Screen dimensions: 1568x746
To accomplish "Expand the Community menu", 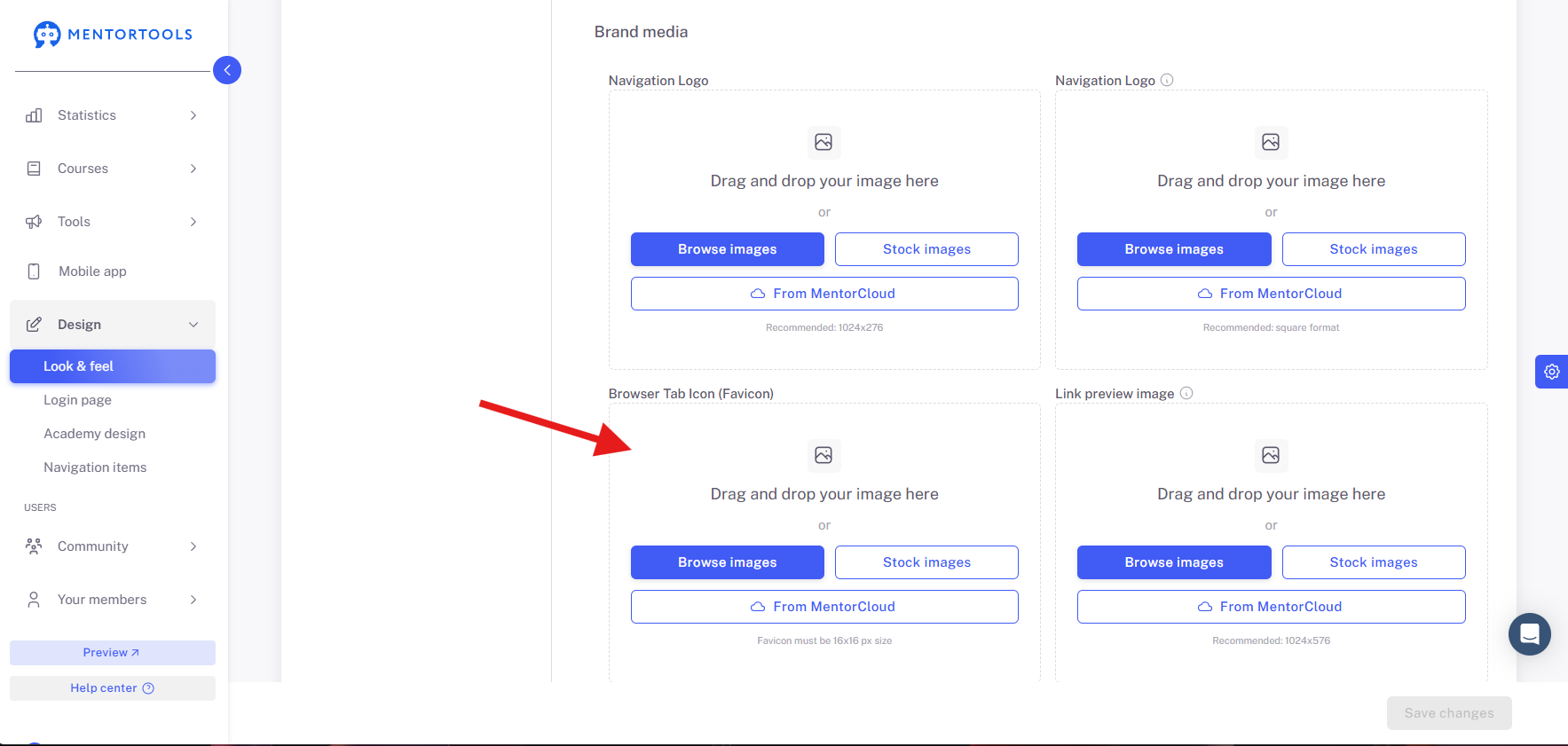I will [112, 546].
